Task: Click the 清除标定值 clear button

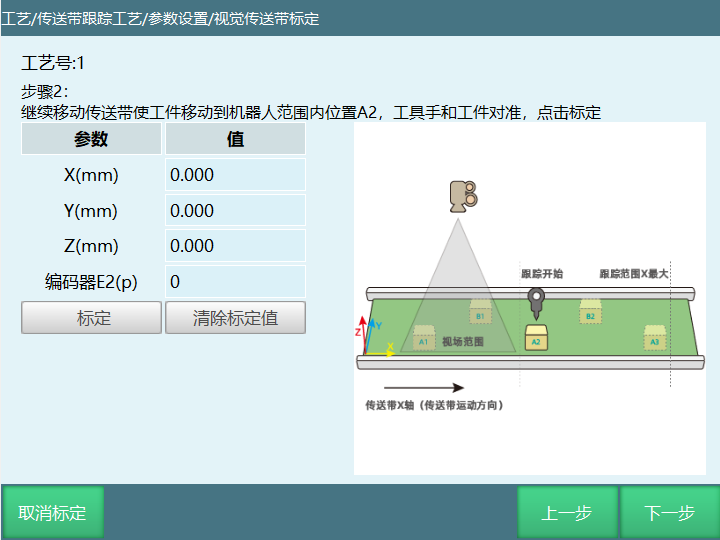Action: tap(235, 317)
